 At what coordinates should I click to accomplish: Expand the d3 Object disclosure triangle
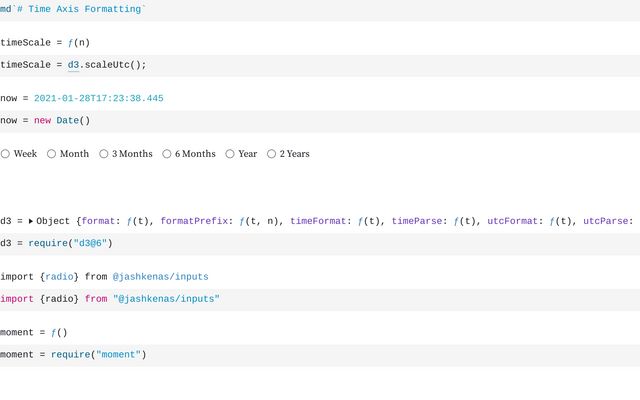tap(31, 221)
